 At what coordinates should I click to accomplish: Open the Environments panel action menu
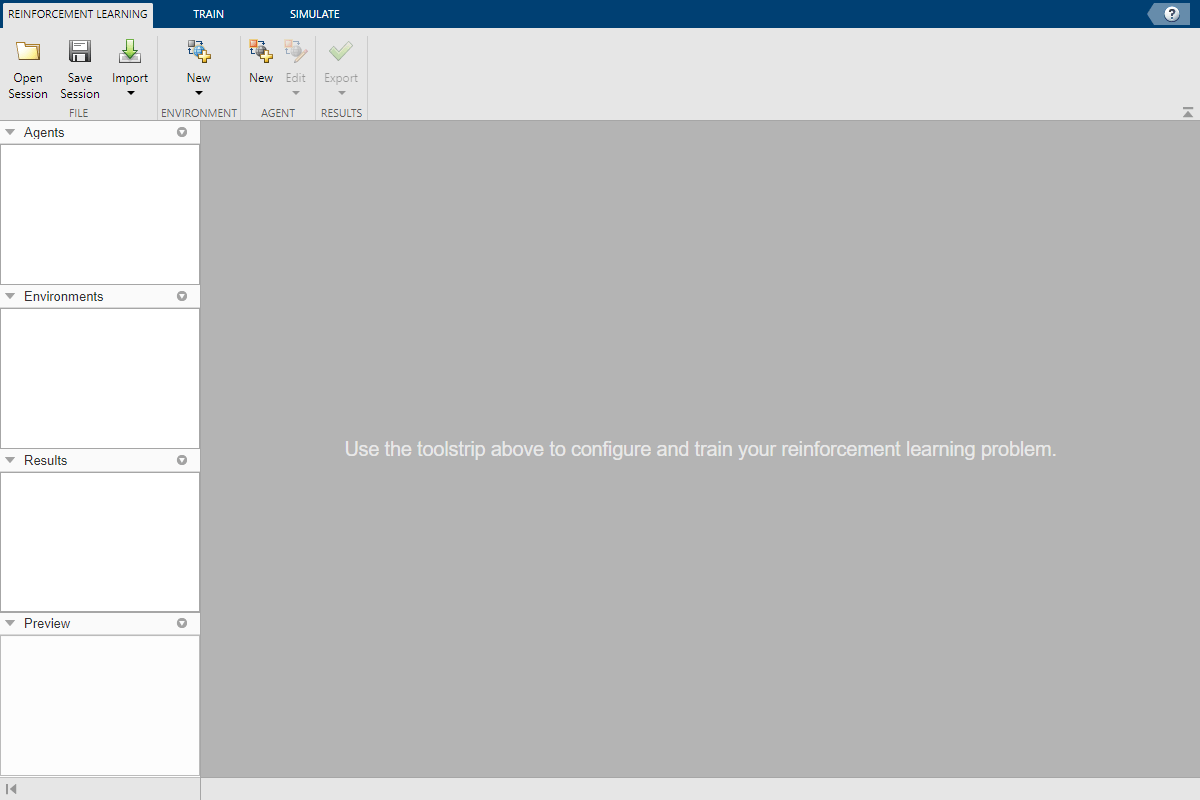(182, 296)
